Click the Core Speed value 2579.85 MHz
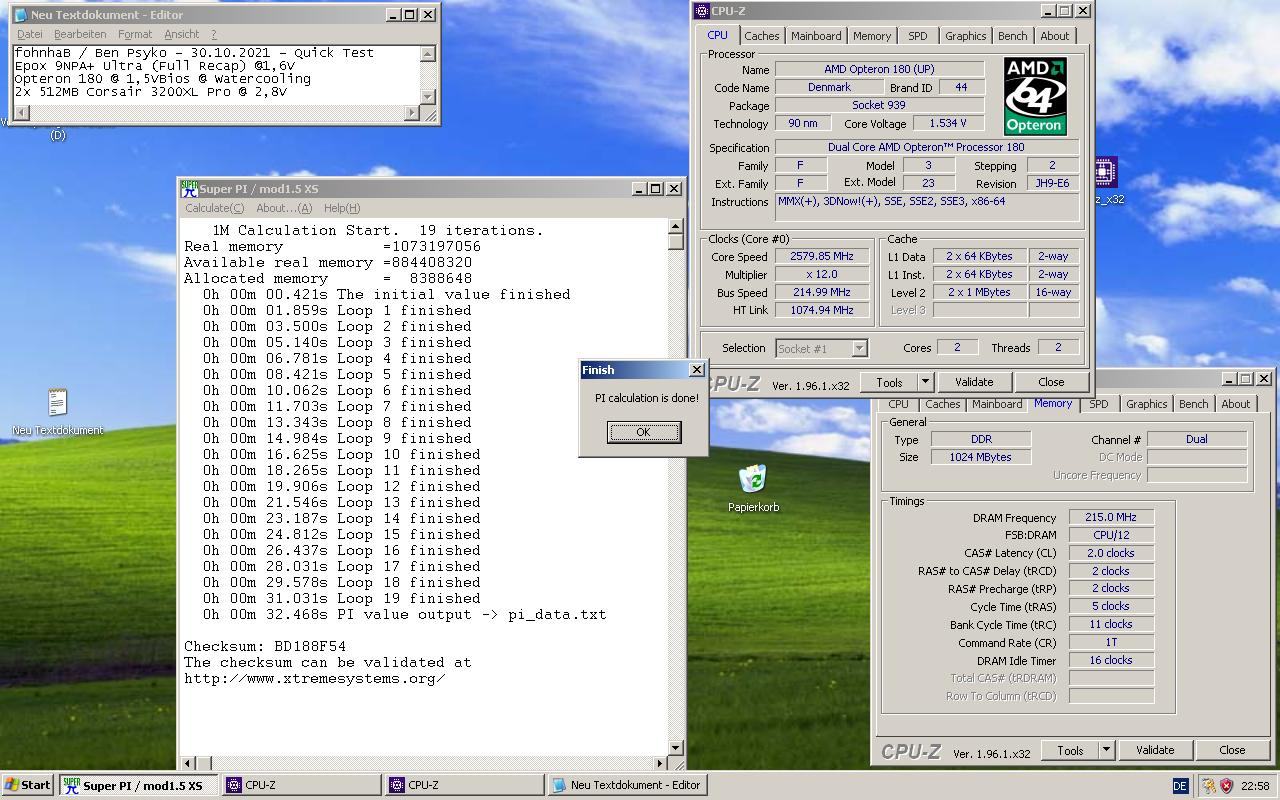The width and height of the screenshot is (1280, 800). point(822,257)
